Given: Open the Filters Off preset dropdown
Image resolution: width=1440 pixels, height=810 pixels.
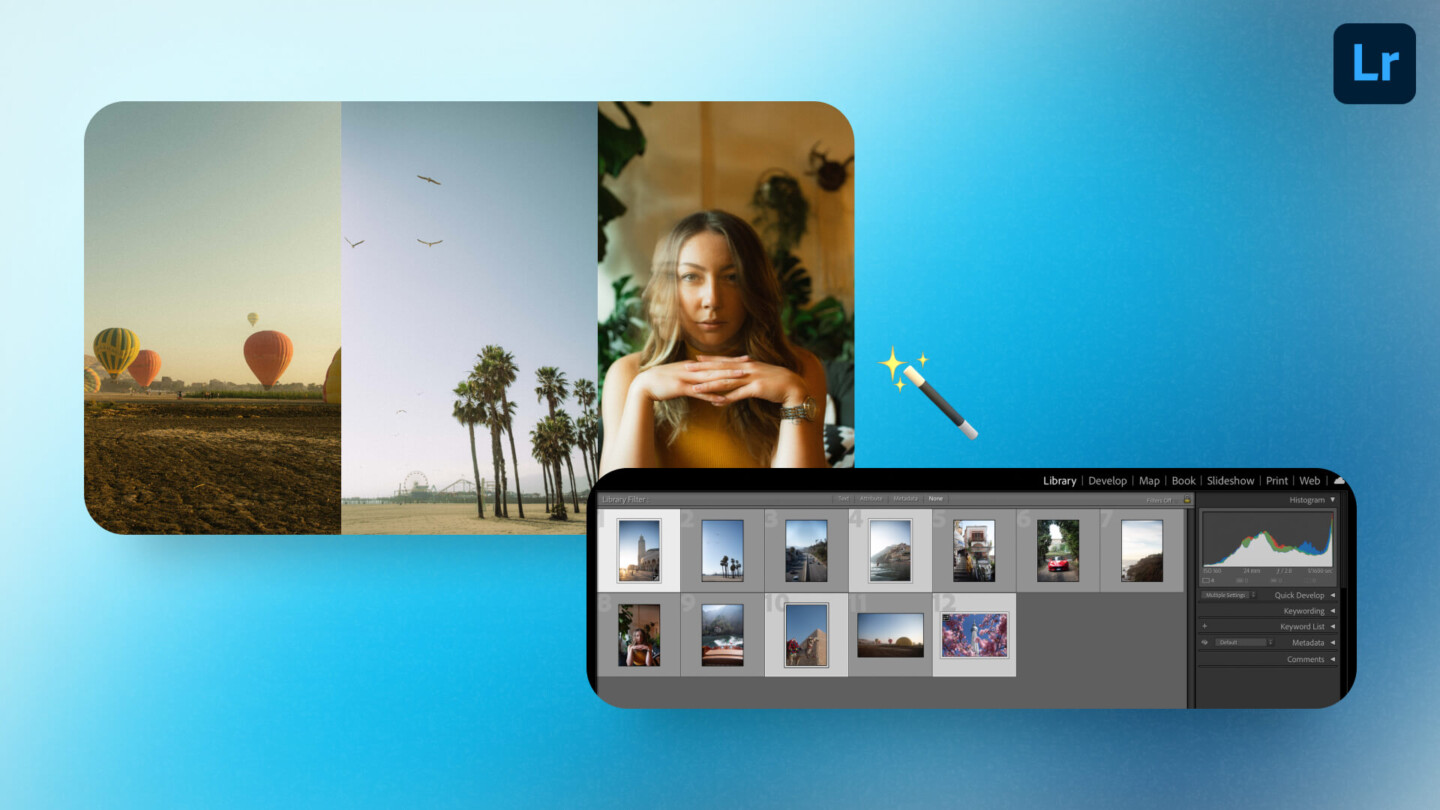Looking at the screenshot, I should click(1160, 499).
